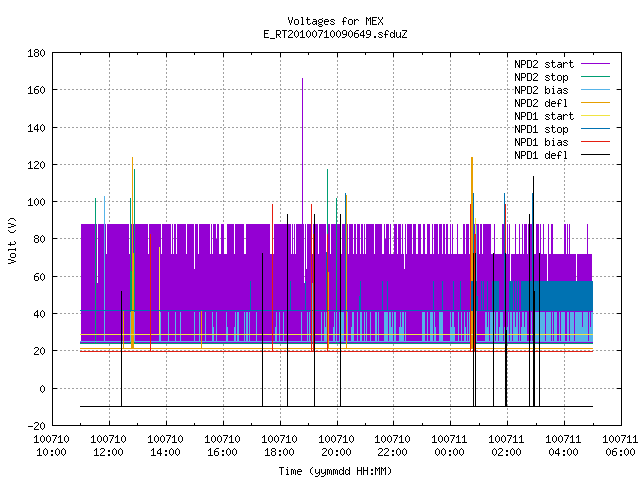The image size is (640, 480).
Task: Click the black NPD1 defl legend line
Action: tap(595, 155)
